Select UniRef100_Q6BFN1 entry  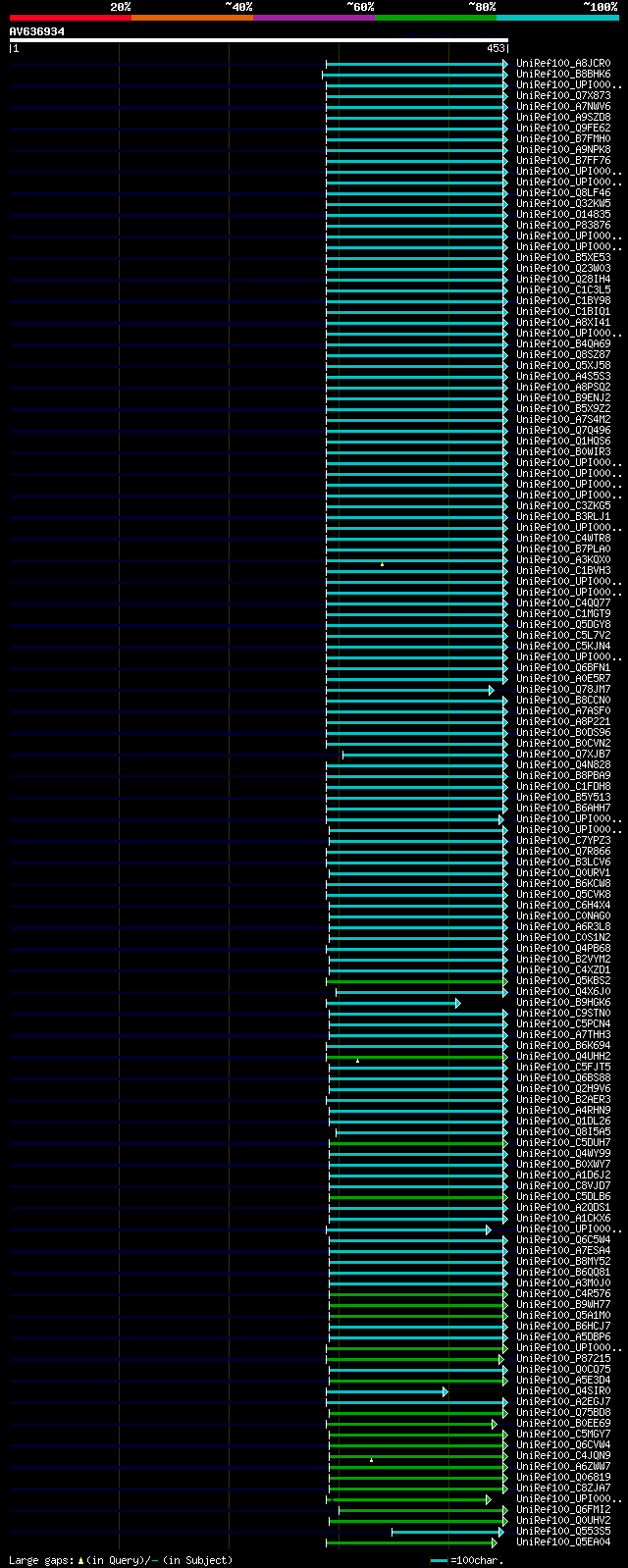[563, 668]
